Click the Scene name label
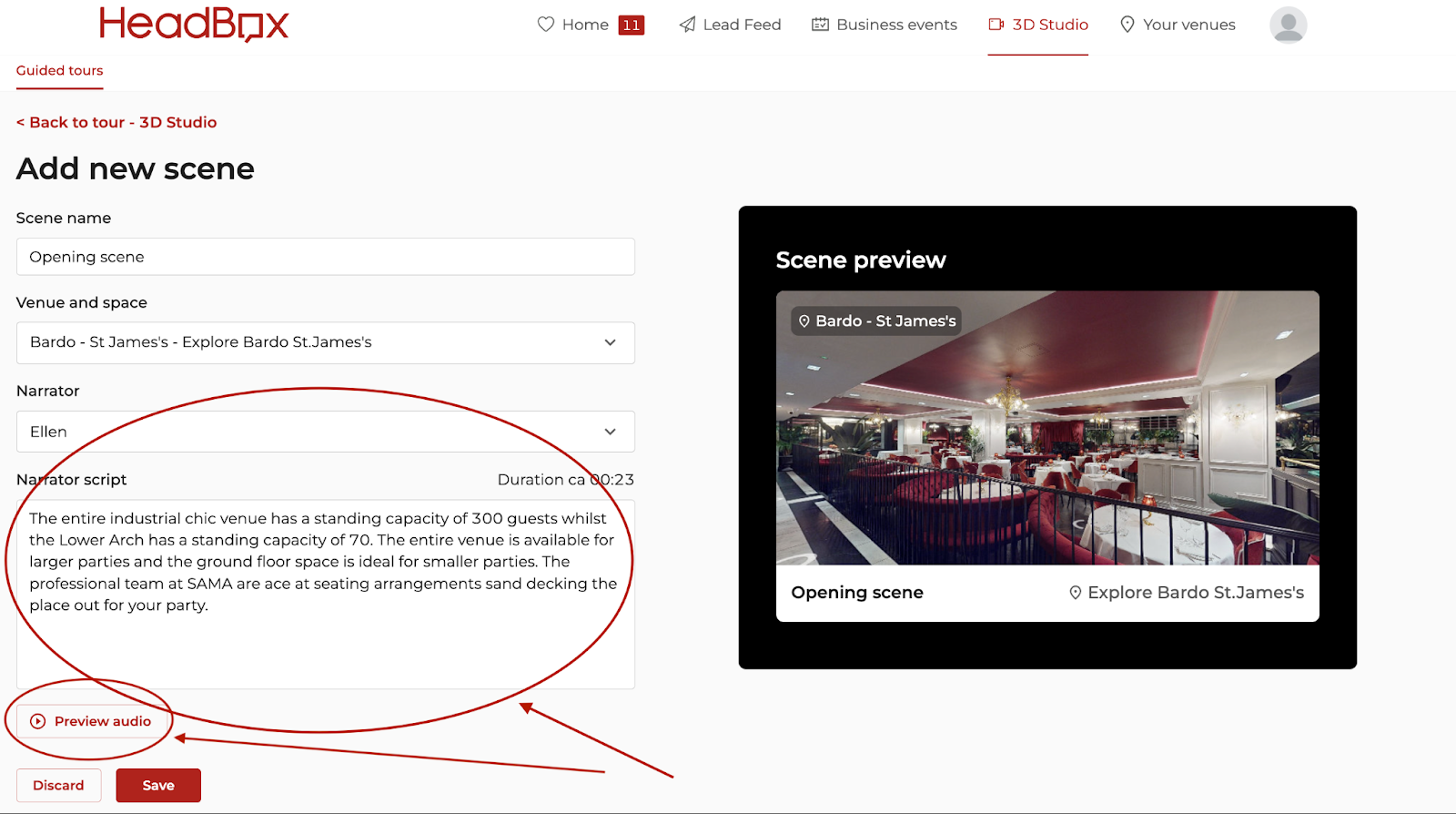Image resolution: width=1456 pixels, height=814 pixels. 64,219
